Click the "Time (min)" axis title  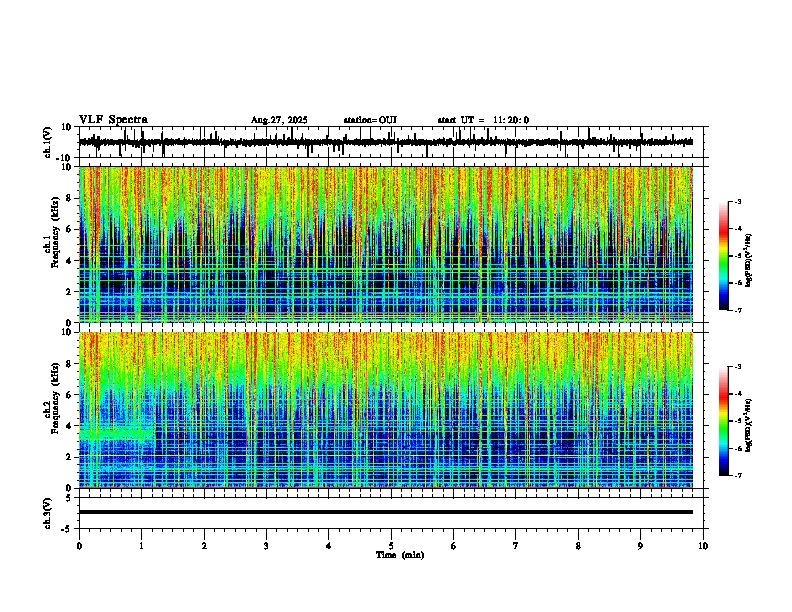point(400,555)
